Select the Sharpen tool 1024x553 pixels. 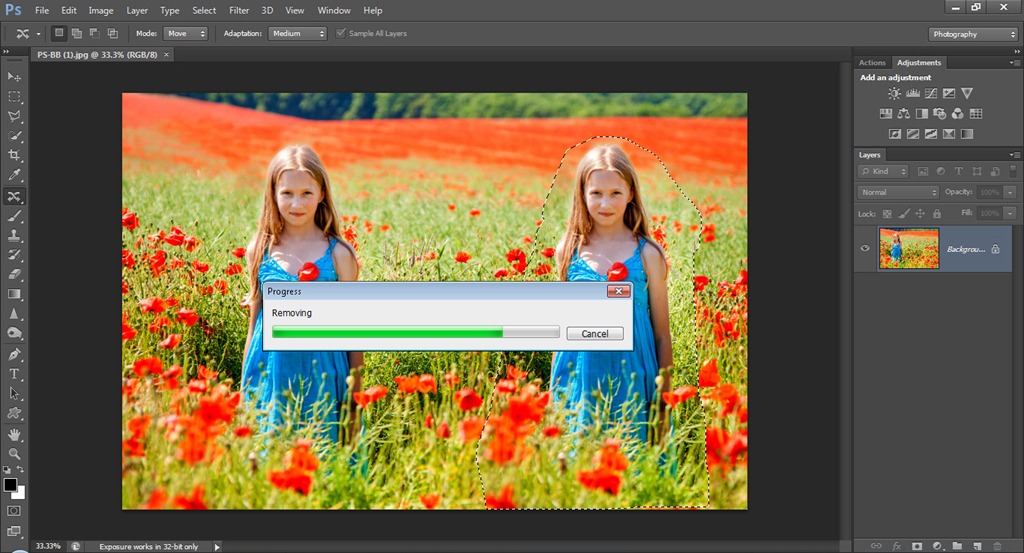click(x=14, y=313)
